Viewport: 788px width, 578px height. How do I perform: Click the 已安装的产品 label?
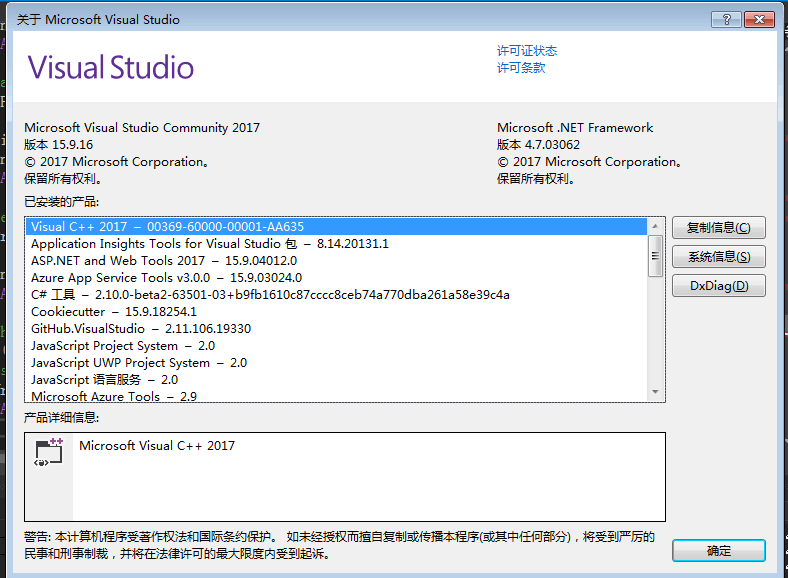[61, 202]
